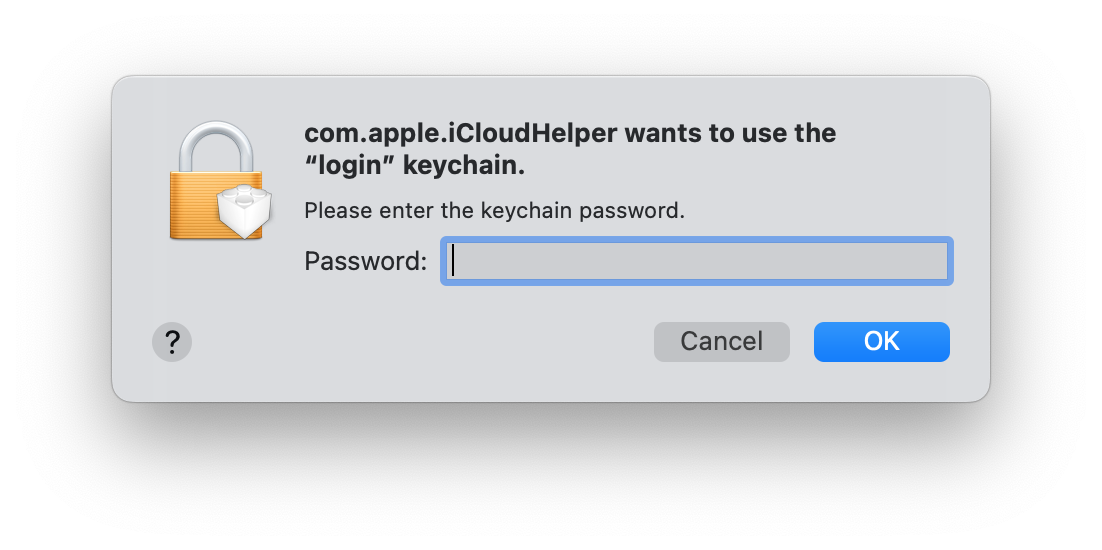This screenshot has width=1102, height=550.
Task: Click the orange padlock icon
Action: (x=218, y=181)
